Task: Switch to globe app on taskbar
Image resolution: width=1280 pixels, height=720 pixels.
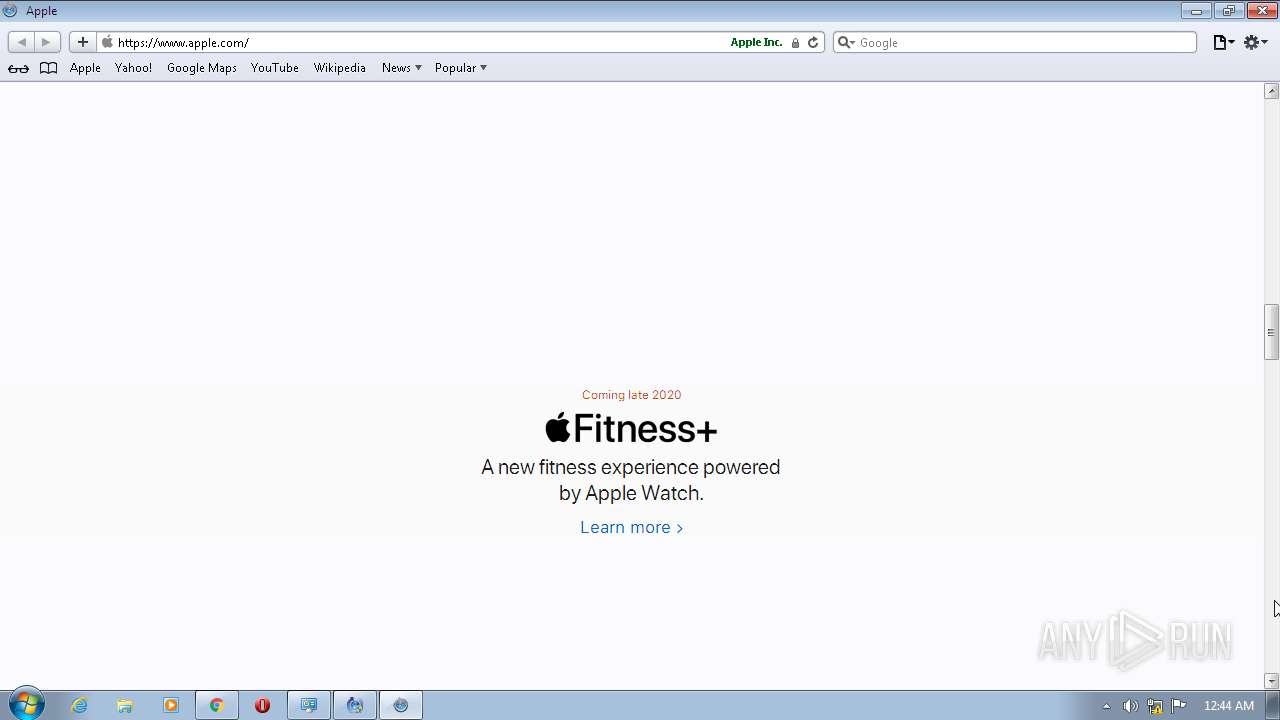Action: [355, 705]
